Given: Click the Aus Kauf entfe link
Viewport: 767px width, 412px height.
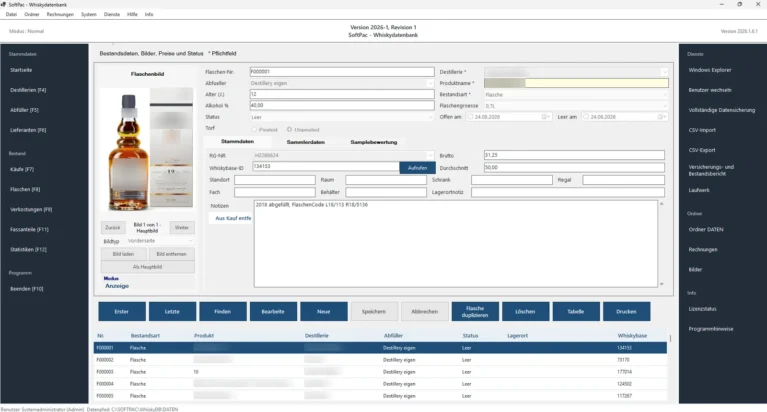Looking at the screenshot, I should 233,218.
